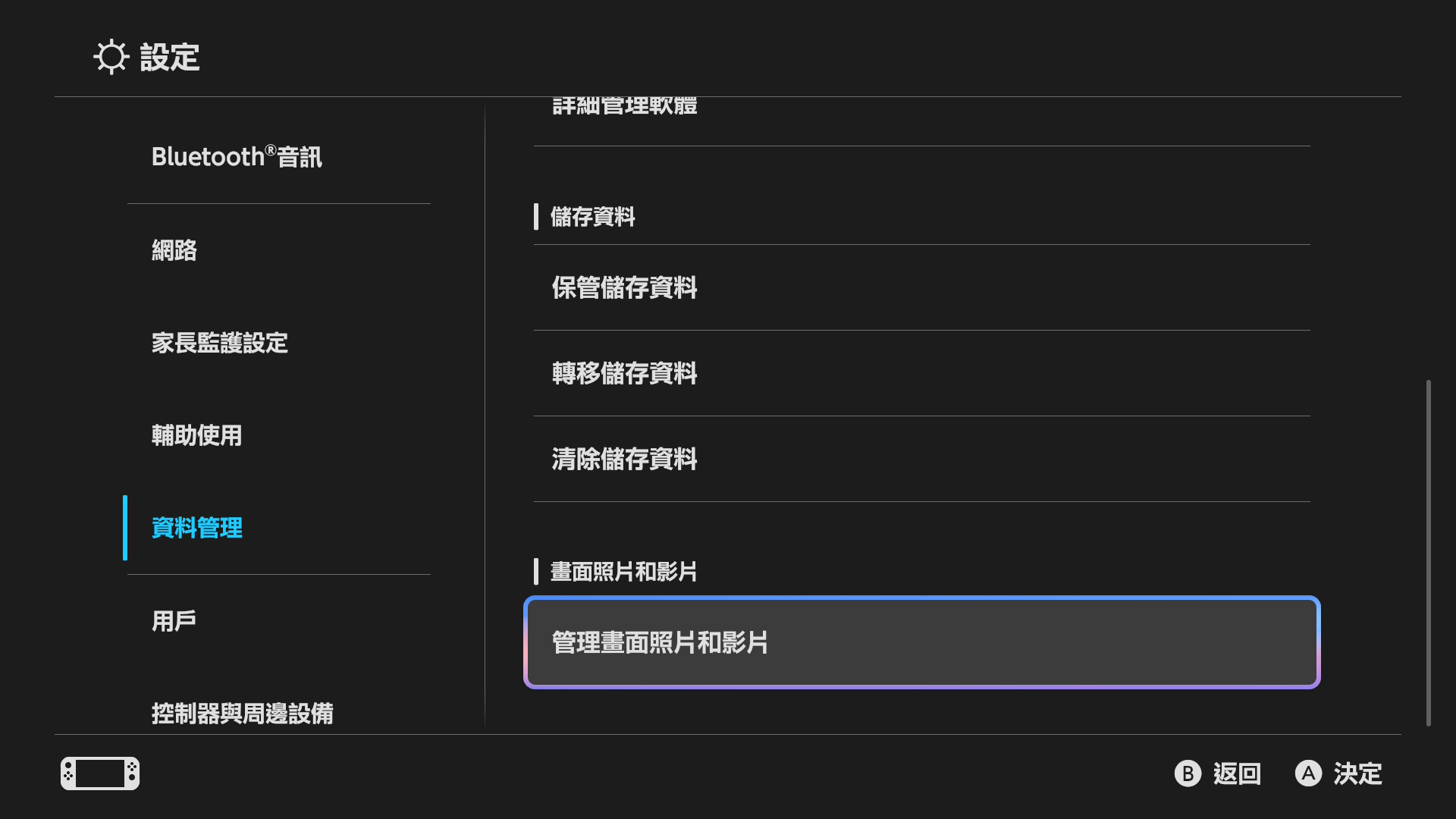The image size is (1456, 819).
Task: Go to 輔助使用 settings
Action: click(197, 435)
